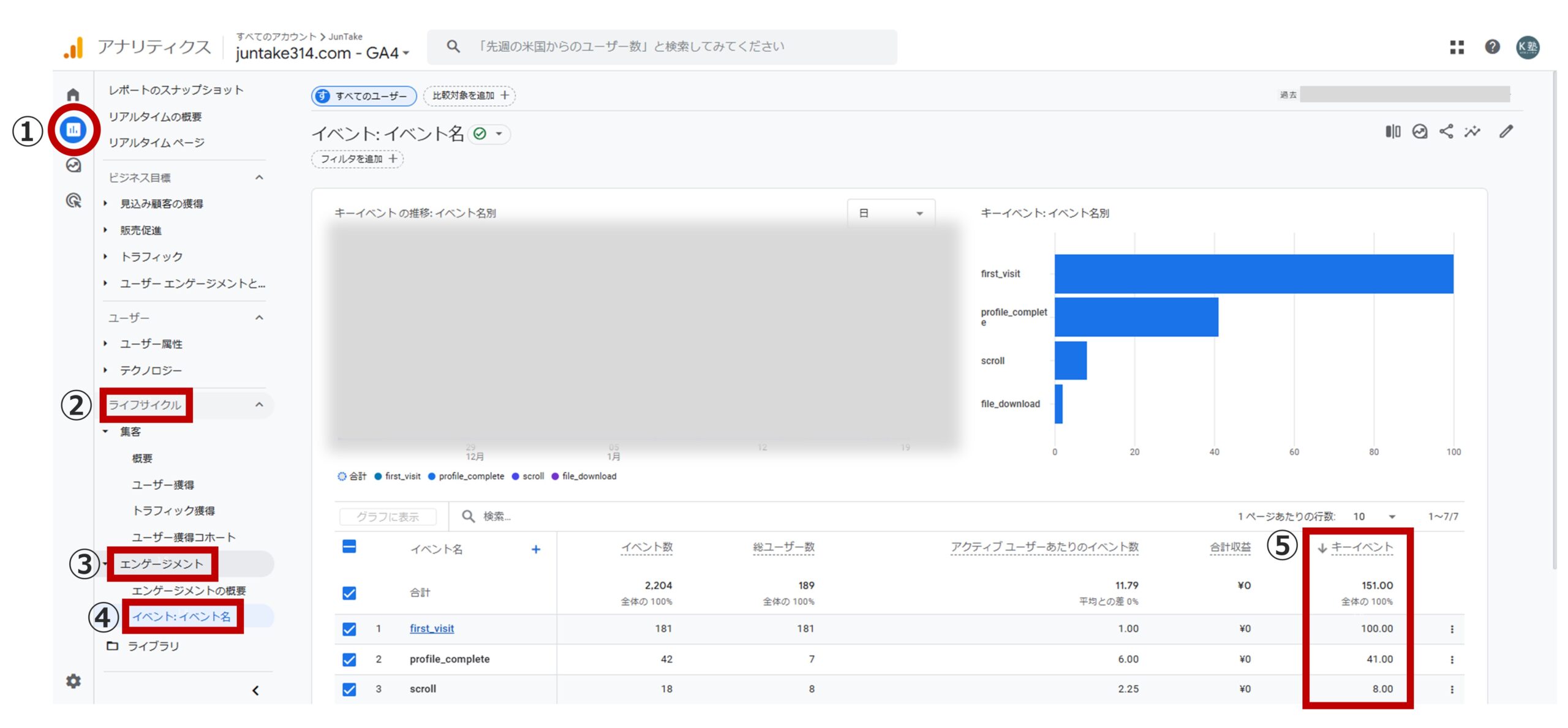Share this report using the share icon
Image resolution: width=1568 pixels, height=728 pixels.
click(x=1447, y=132)
